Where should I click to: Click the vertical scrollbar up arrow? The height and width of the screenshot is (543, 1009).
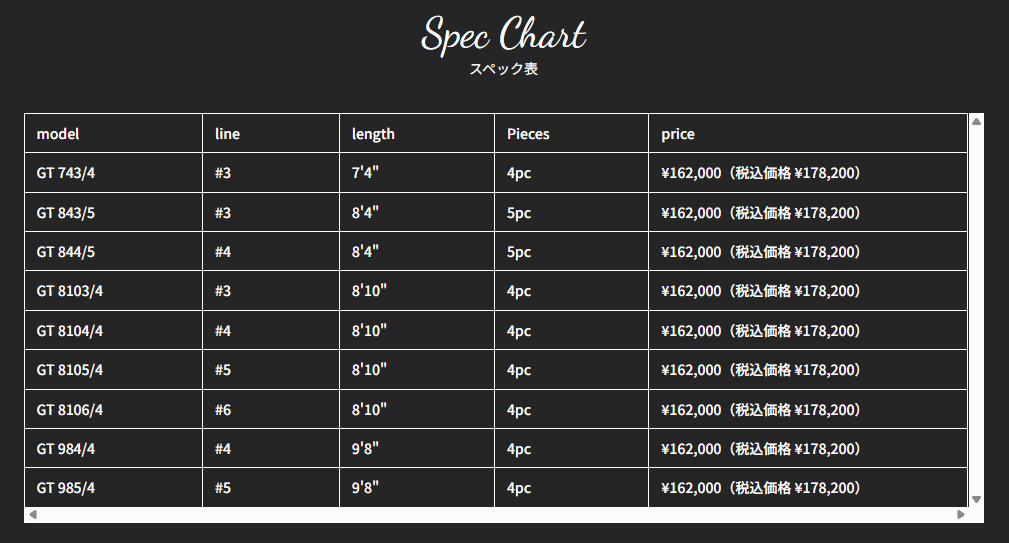tap(976, 121)
